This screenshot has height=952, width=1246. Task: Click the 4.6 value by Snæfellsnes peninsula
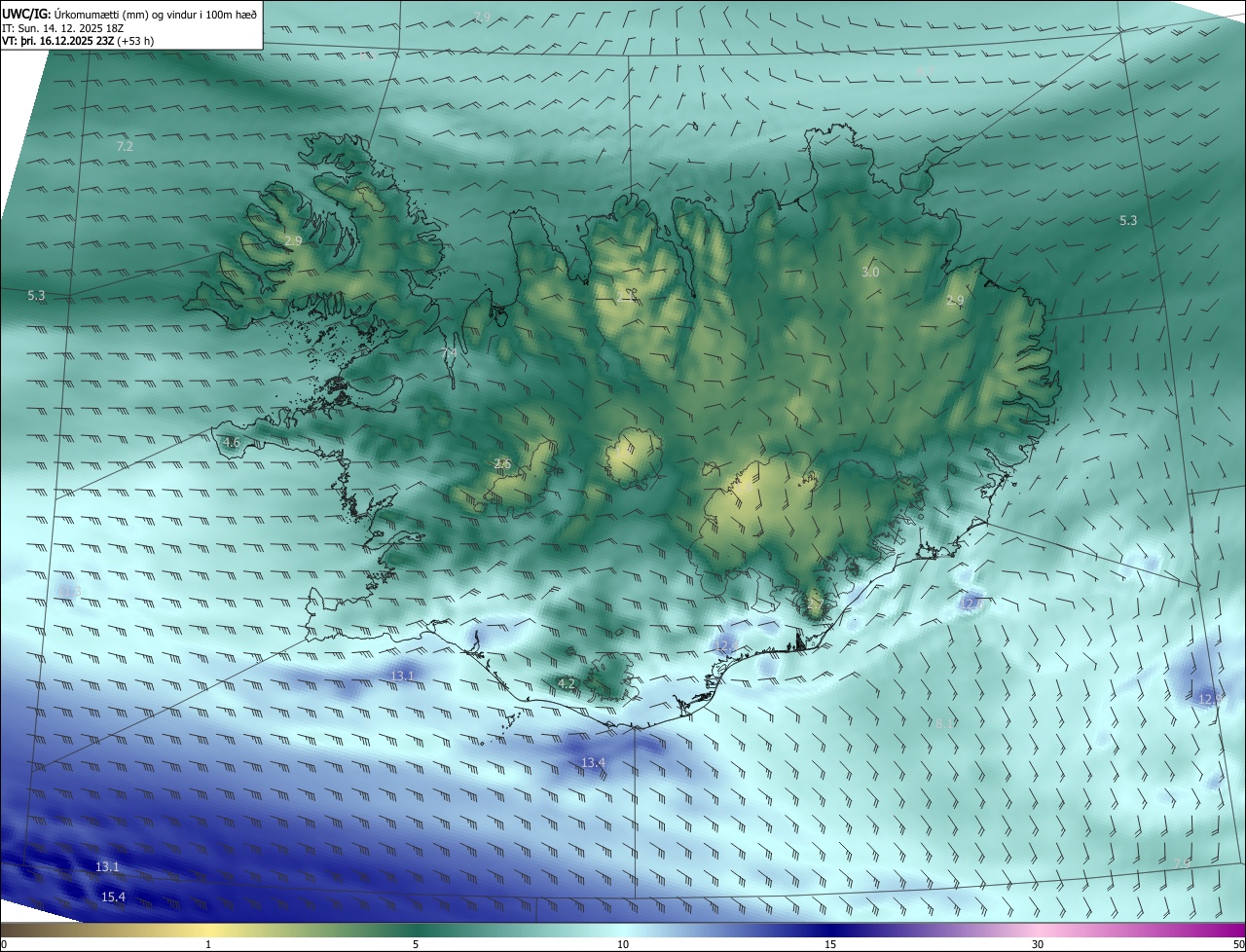232,443
